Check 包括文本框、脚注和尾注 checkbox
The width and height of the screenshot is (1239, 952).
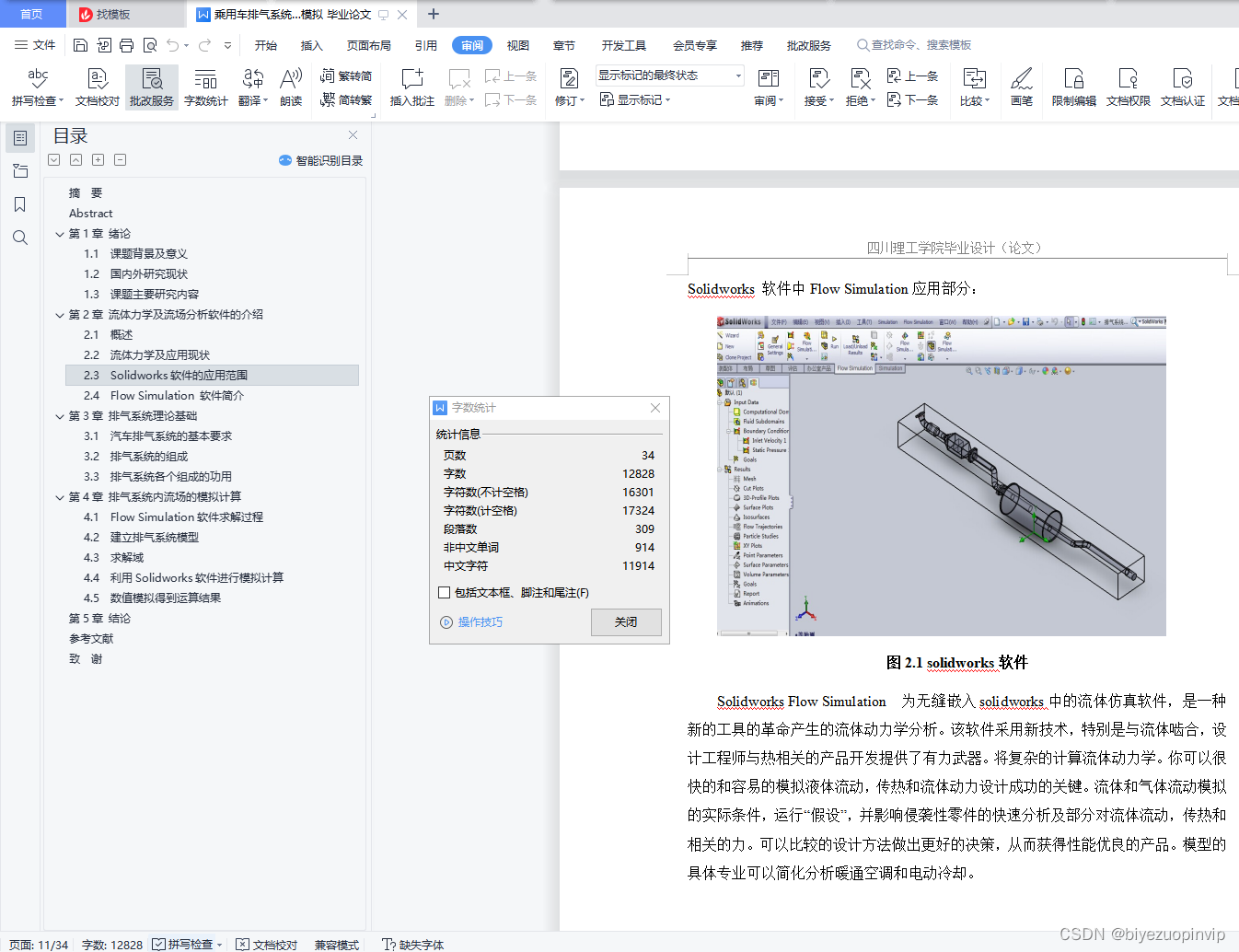[445, 593]
